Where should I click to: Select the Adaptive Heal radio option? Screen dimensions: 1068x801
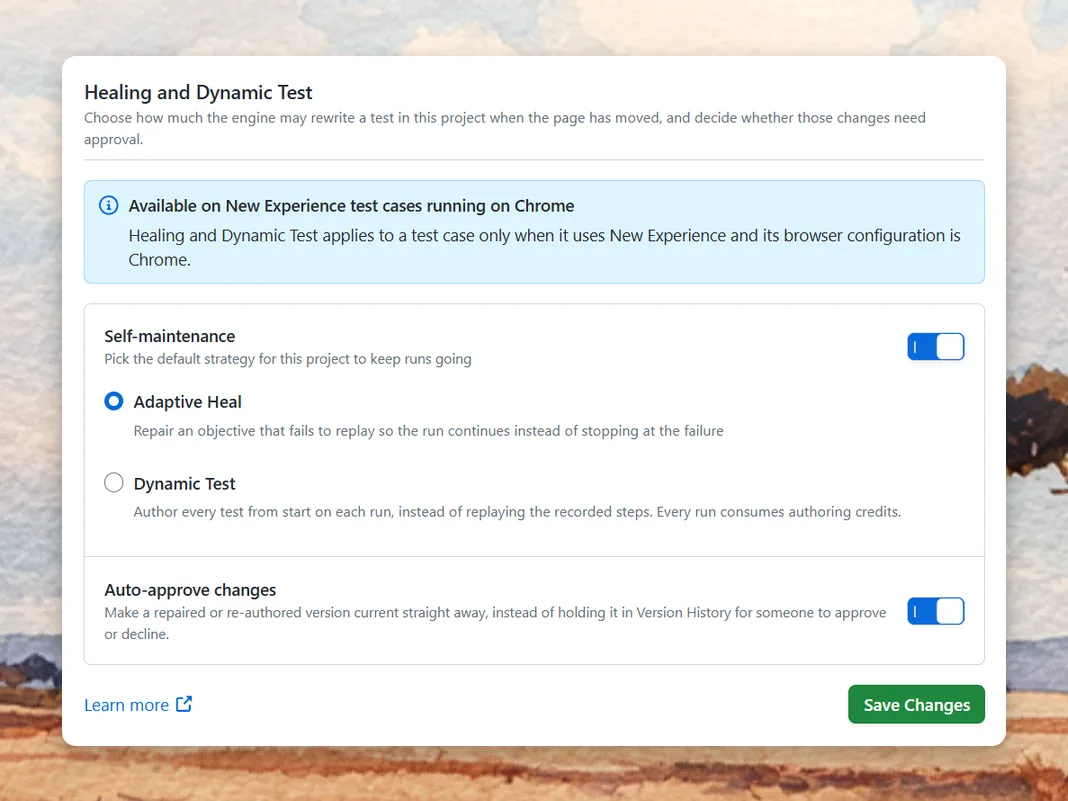(x=114, y=401)
